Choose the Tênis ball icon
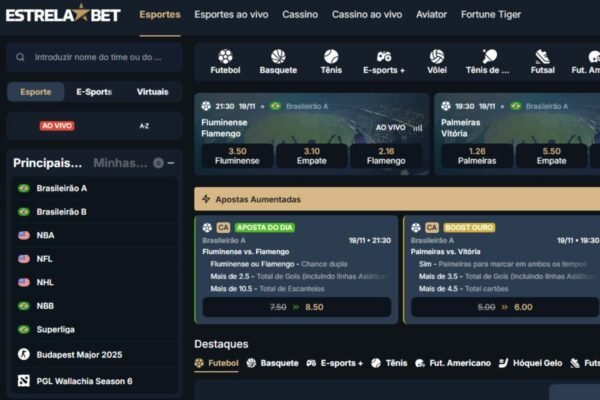This screenshot has width=600, height=400. coord(331,57)
